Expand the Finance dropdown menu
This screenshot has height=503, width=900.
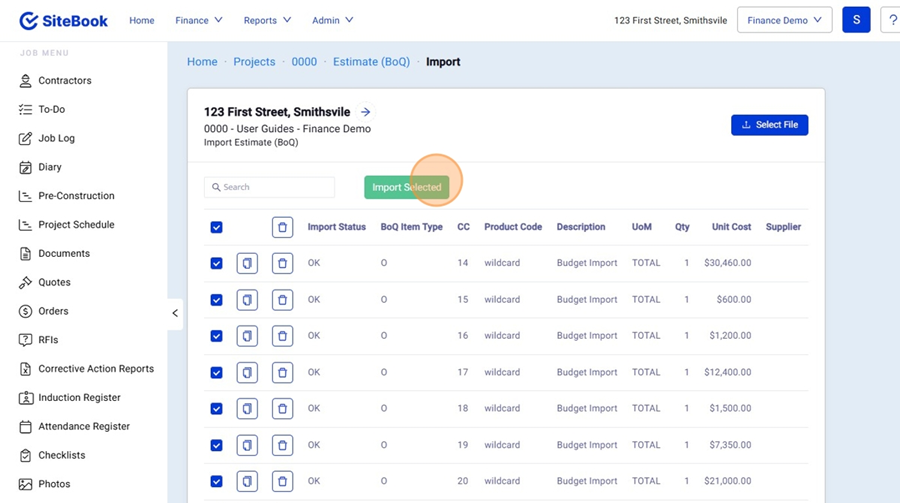198,20
